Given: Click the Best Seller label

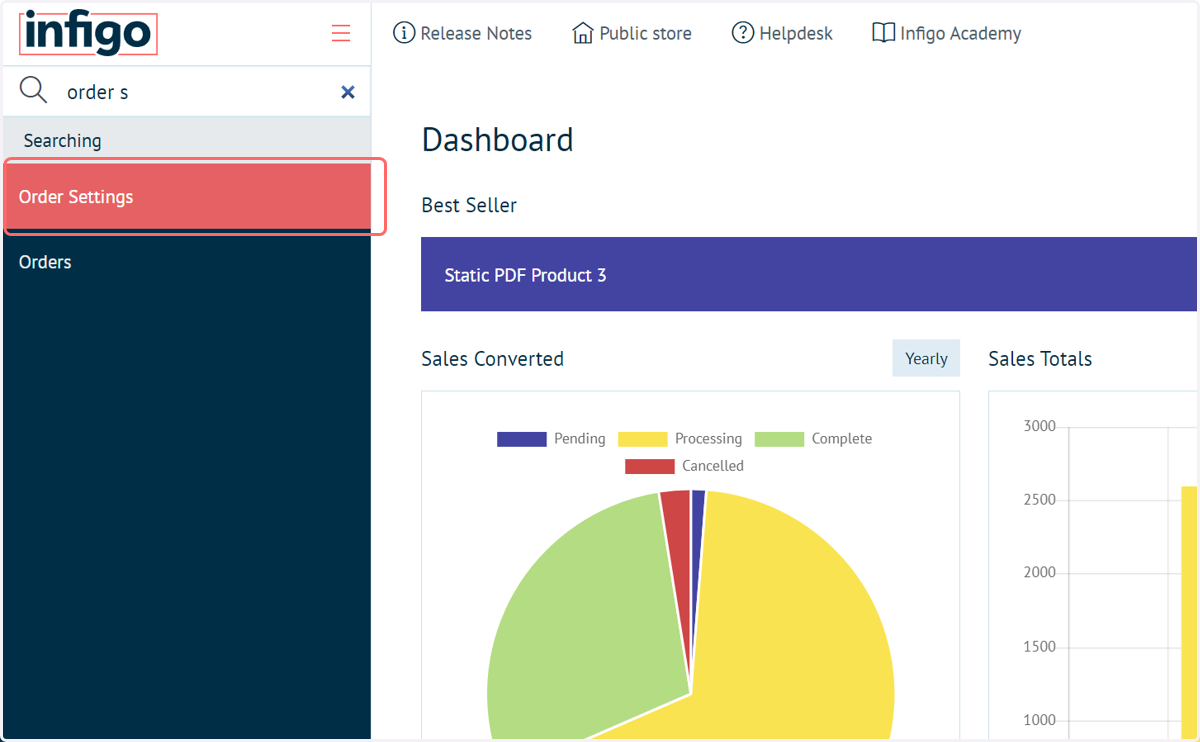Looking at the screenshot, I should click(x=469, y=205).
